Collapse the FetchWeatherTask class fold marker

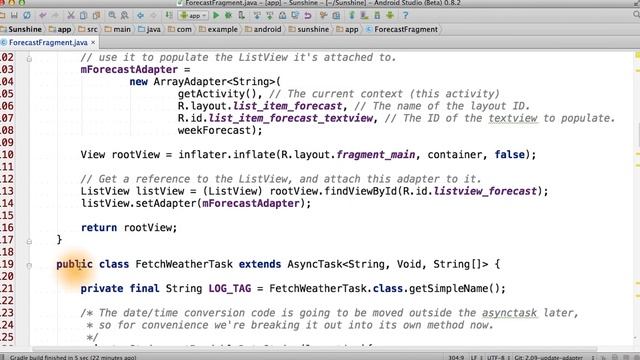(x=29, y=266)
